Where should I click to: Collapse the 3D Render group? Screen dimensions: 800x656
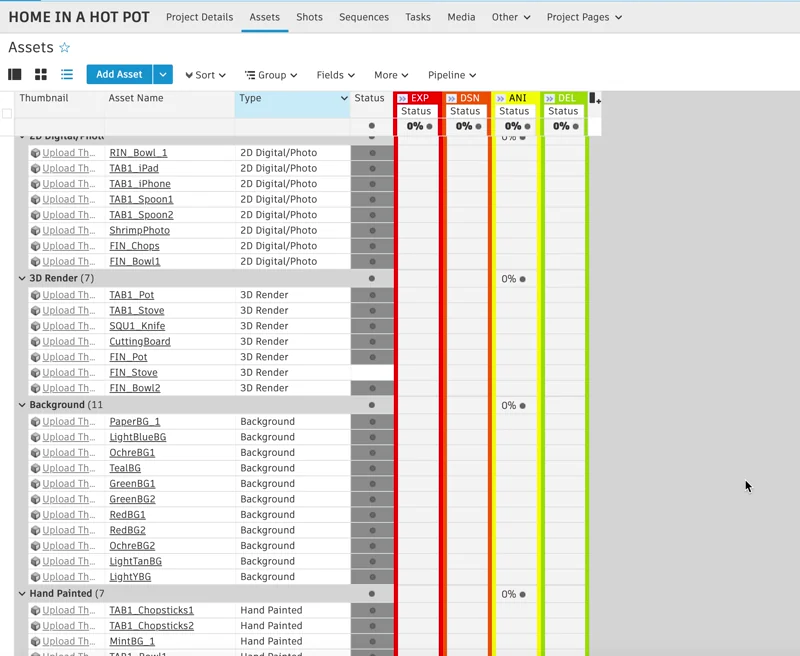(x=23, y=279)
